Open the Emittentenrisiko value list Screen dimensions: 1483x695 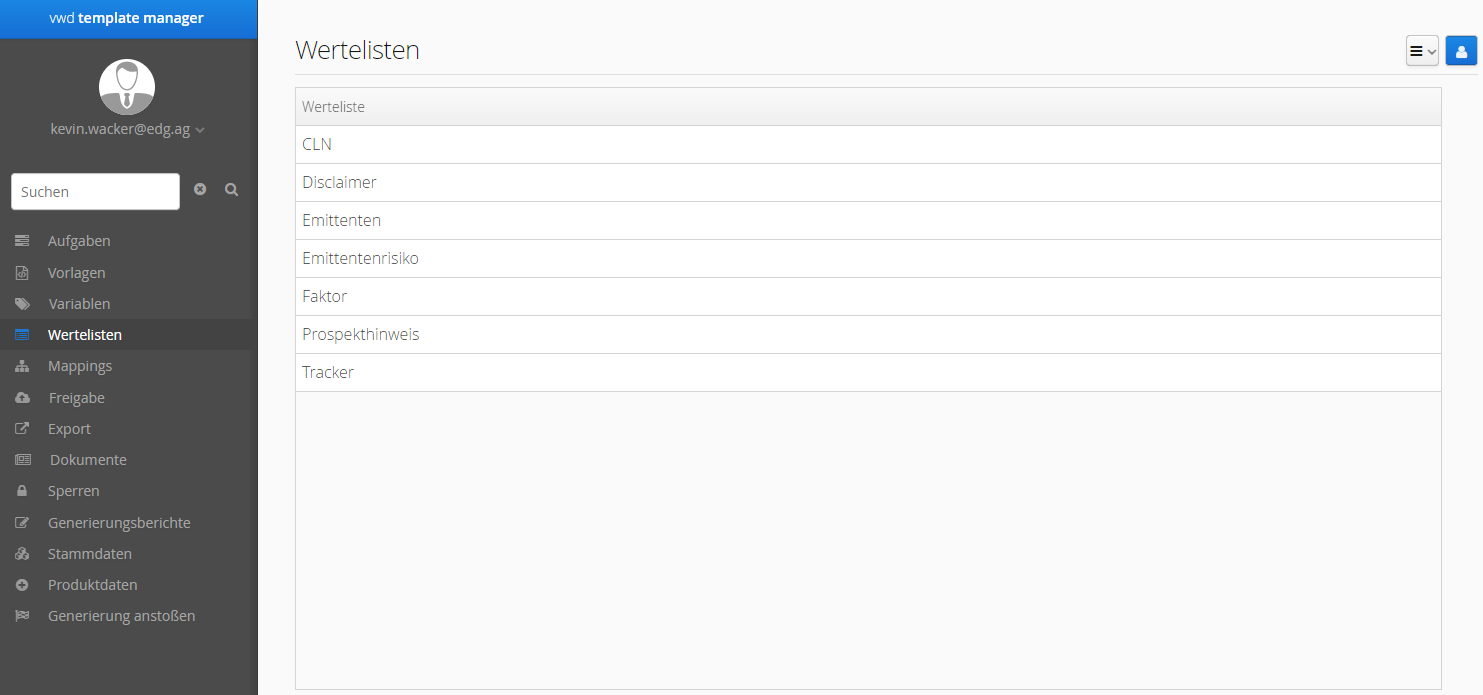(360, 259)
